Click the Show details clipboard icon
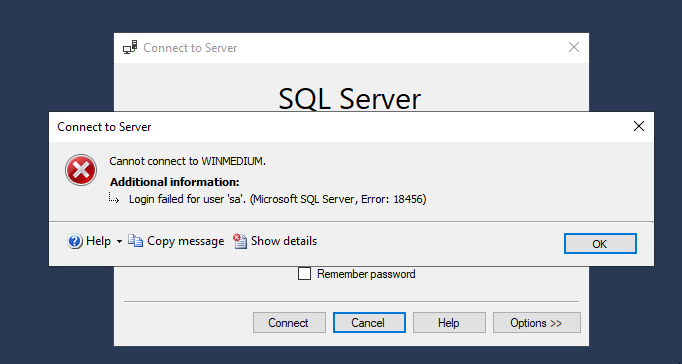 pyautogui.click(x=240, y=241)
